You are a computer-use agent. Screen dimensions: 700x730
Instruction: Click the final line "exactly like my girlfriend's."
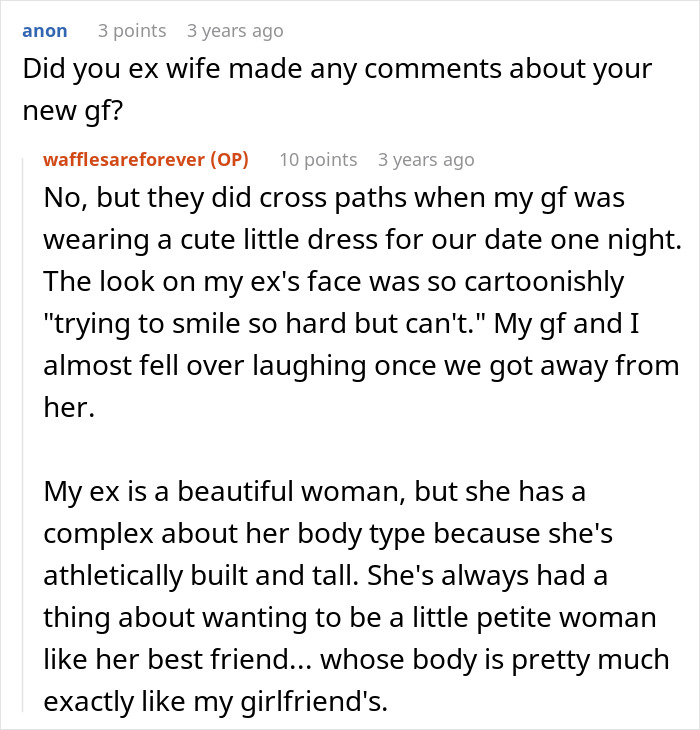pyautogui.click(x=214, y=702)
